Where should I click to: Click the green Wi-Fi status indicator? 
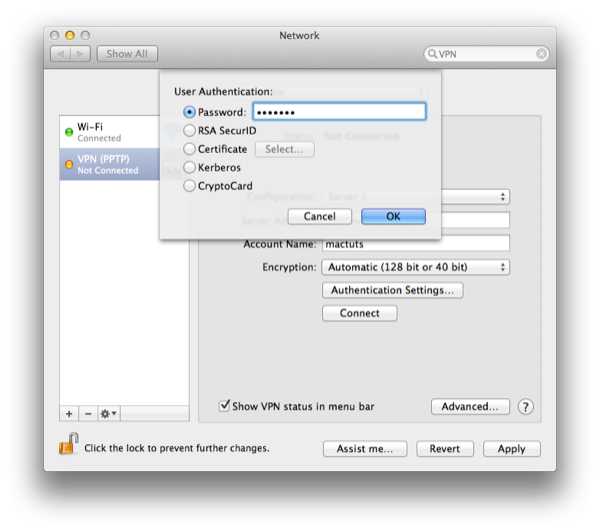69,132
